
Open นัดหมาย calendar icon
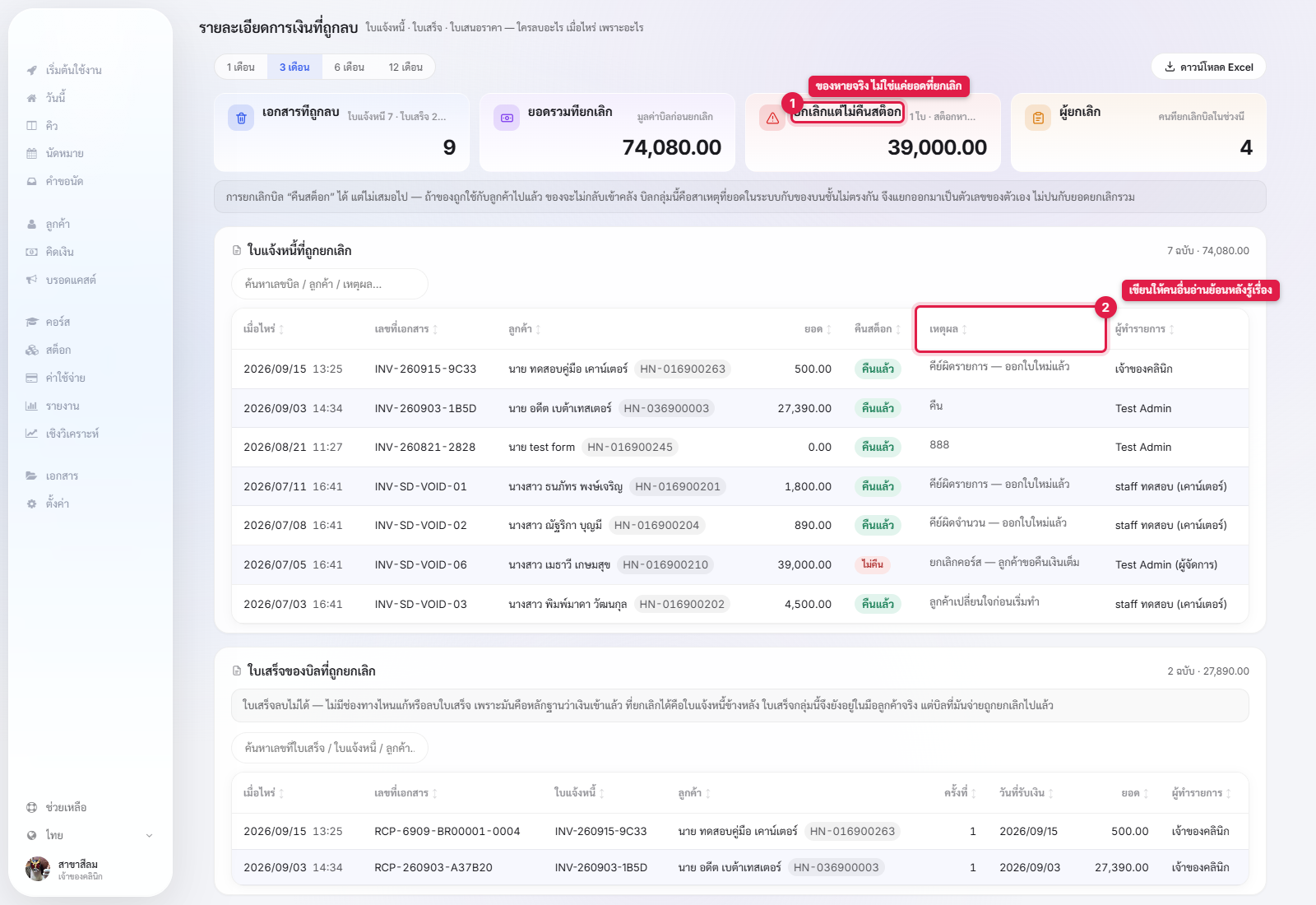31,153
